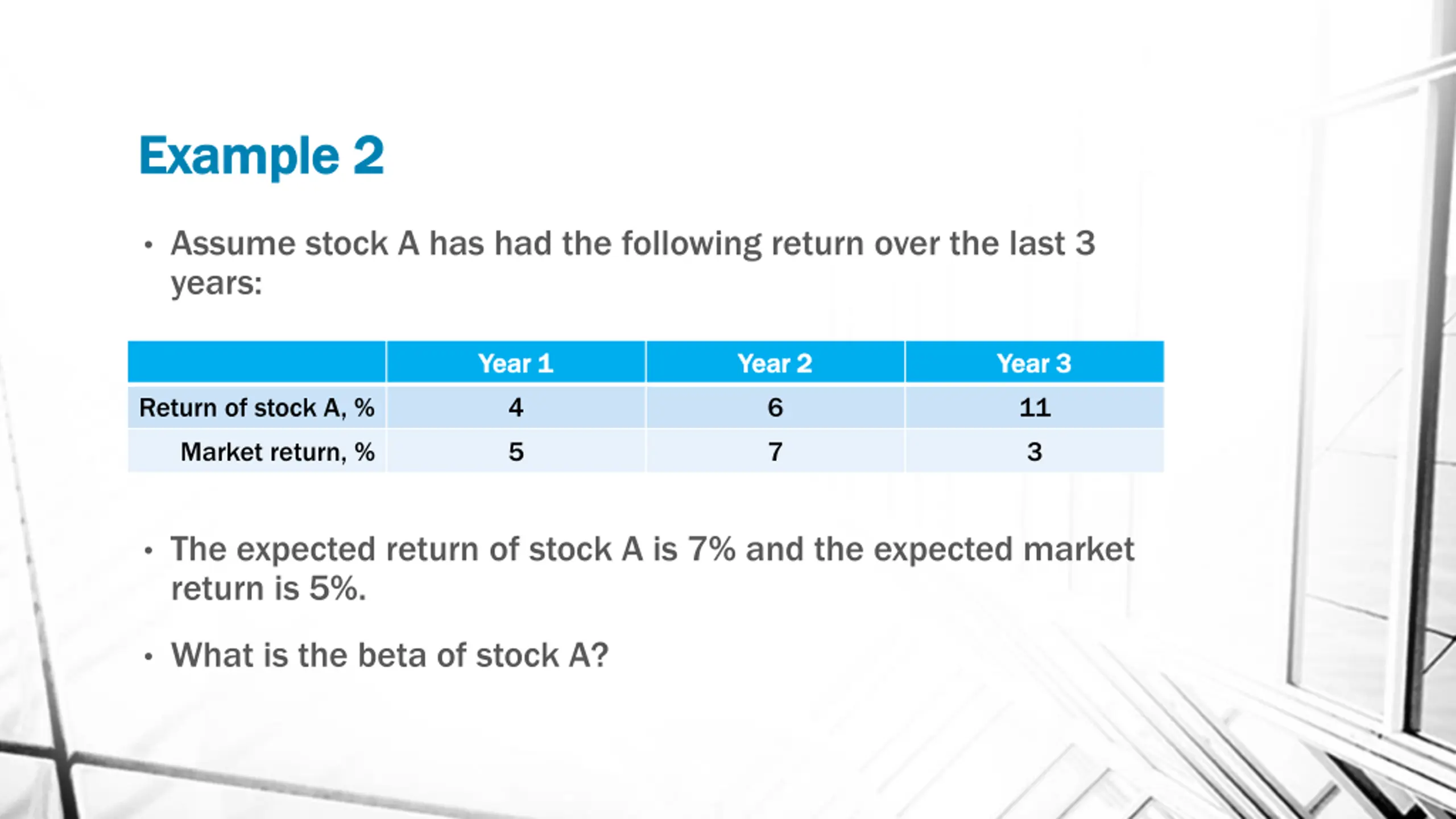The image size is (1456, 819).
Task: Click the "What is the beta of stock A?" line
Action: tap(390, 655)
